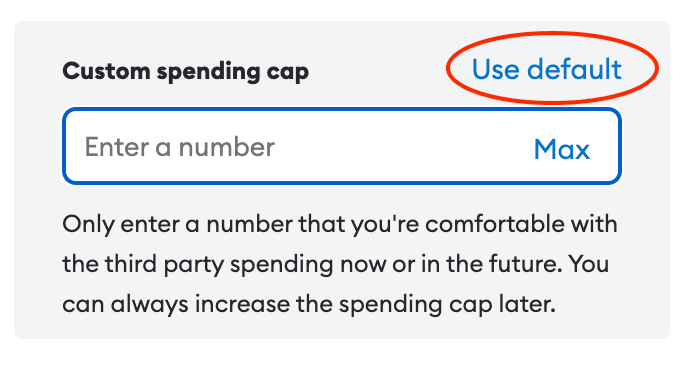This screenshot has width=690, height=366.
Task: Activate the blue-outlined spending cap input box
Action: click(x=342, y=146)
